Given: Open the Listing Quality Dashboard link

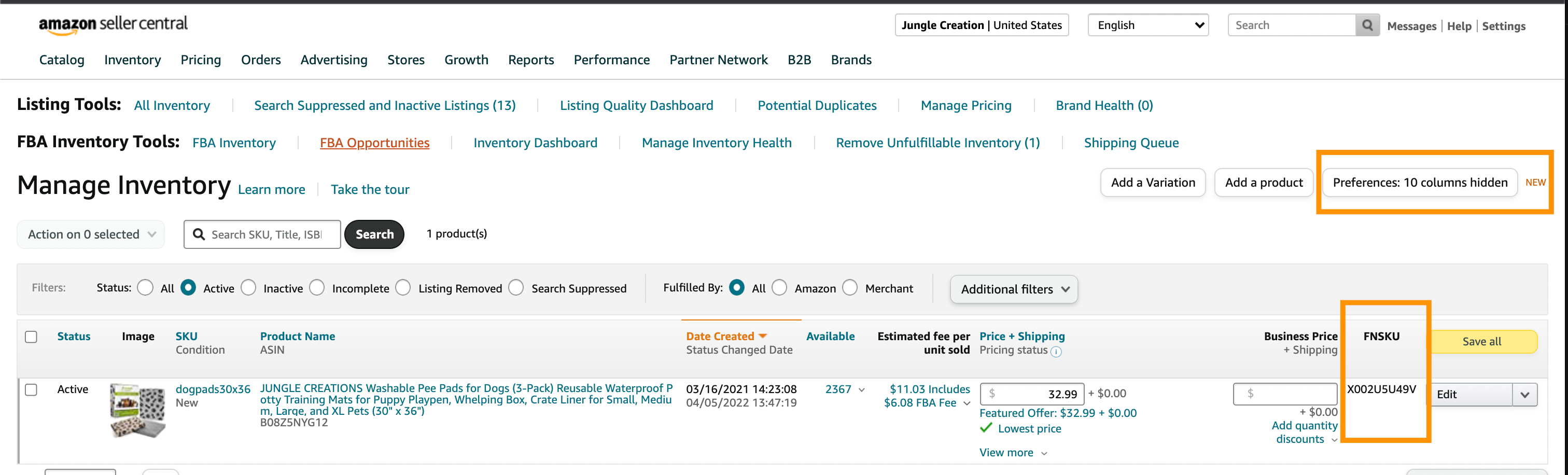Looking at the screenshot, I should tap(637, 105).
